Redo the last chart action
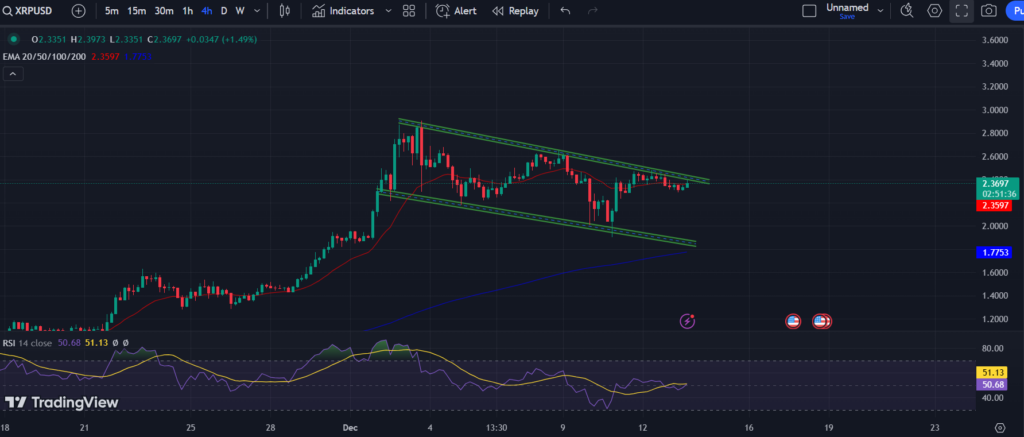 pos(593,11)
